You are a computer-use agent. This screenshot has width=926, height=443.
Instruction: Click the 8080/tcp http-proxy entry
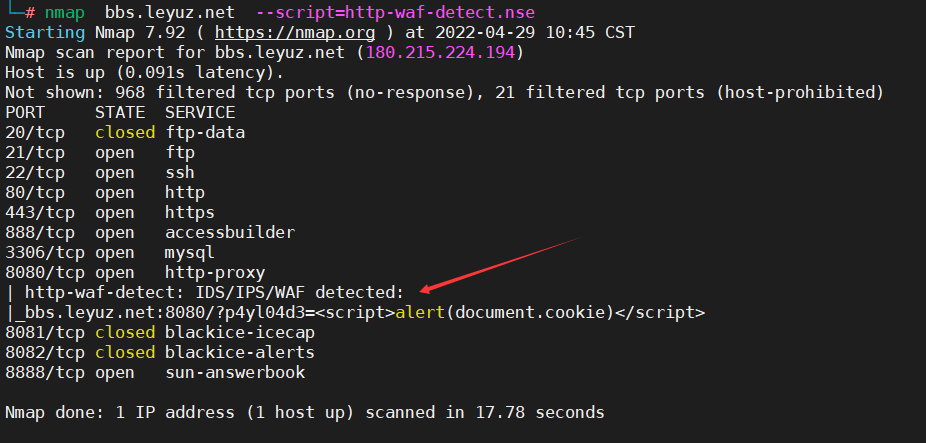(x=135, y=273)
